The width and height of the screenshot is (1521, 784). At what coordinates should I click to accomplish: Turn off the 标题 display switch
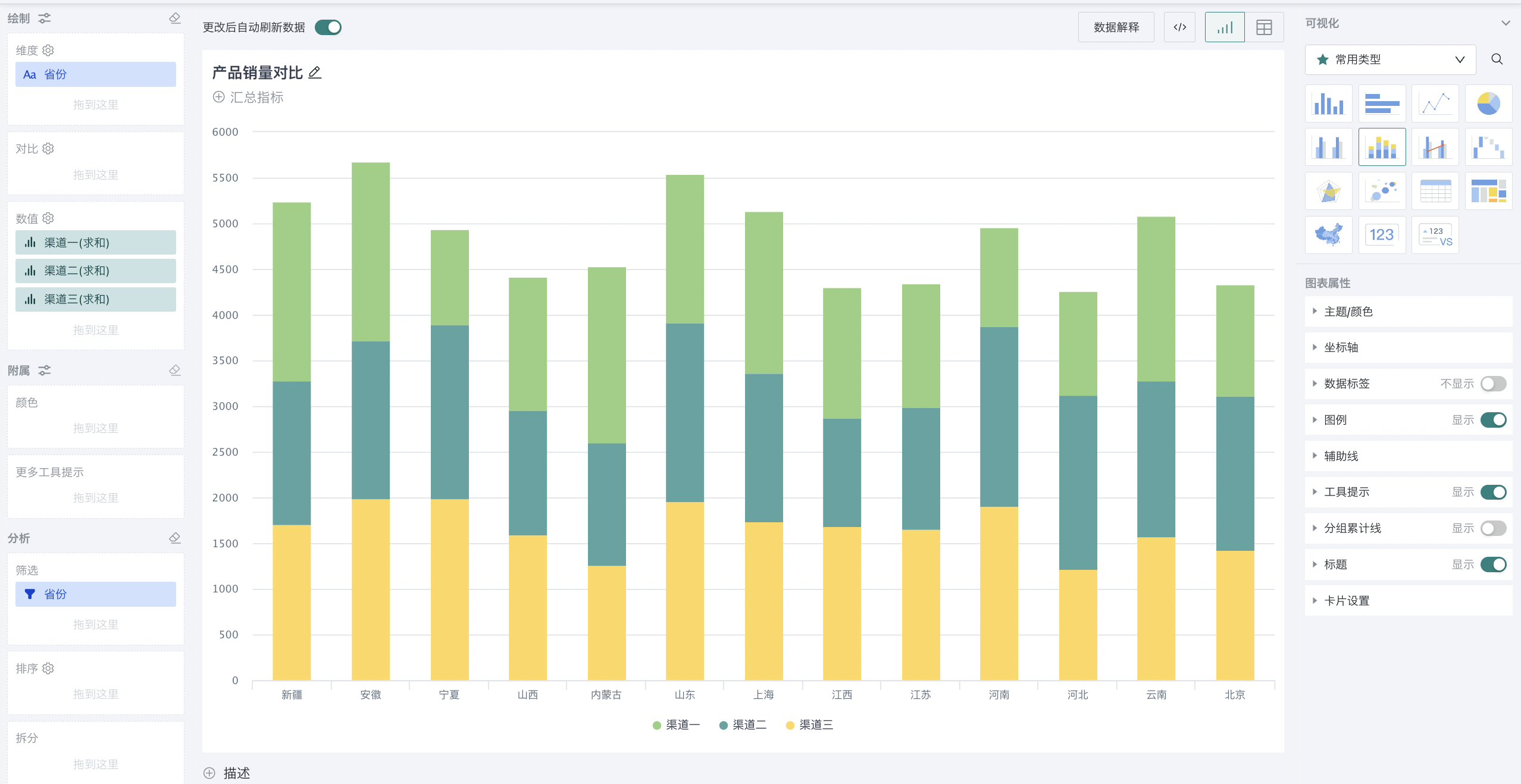point(1493,565)
